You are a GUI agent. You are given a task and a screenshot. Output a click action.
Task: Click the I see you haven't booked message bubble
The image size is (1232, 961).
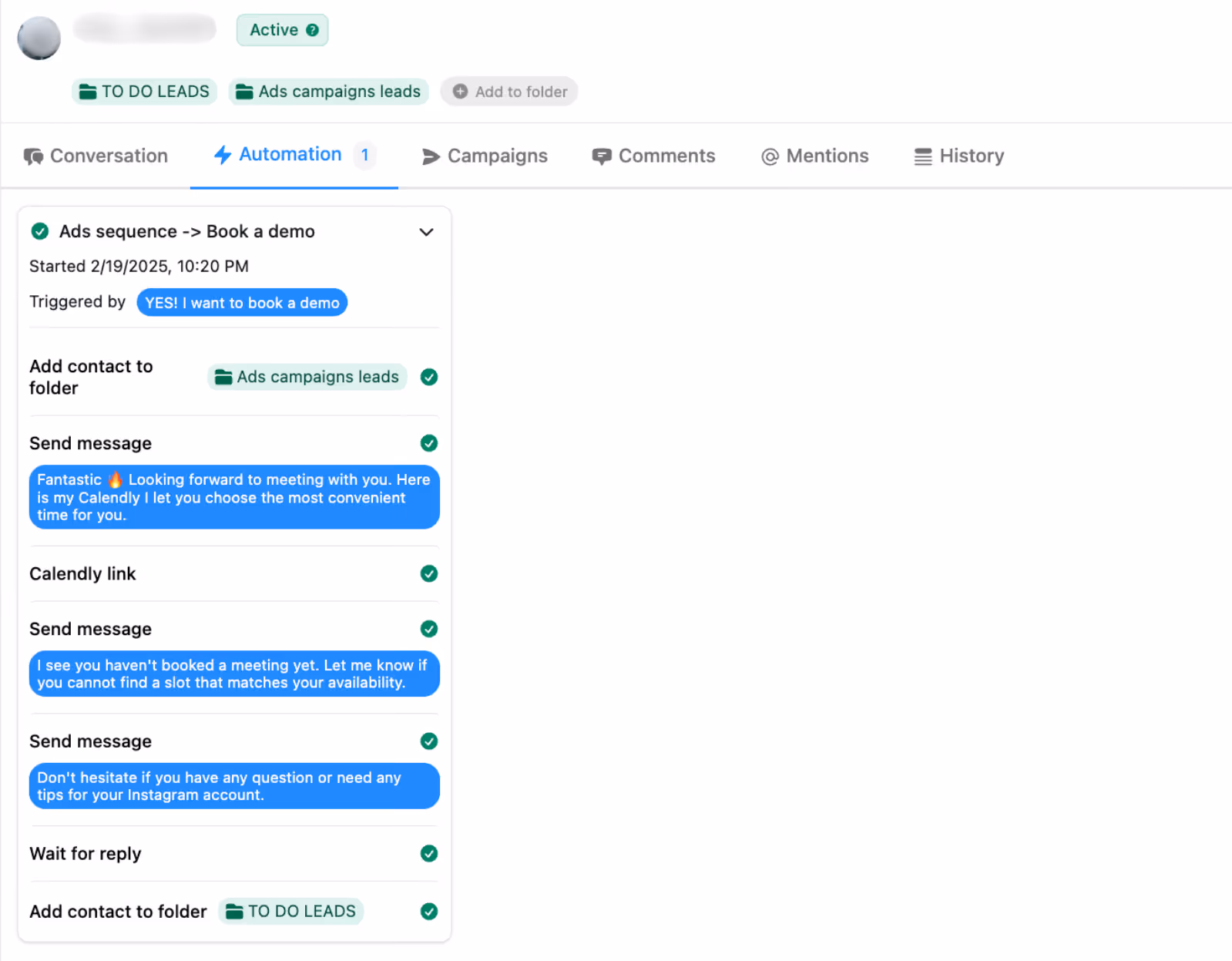click(x=234, y=674)
